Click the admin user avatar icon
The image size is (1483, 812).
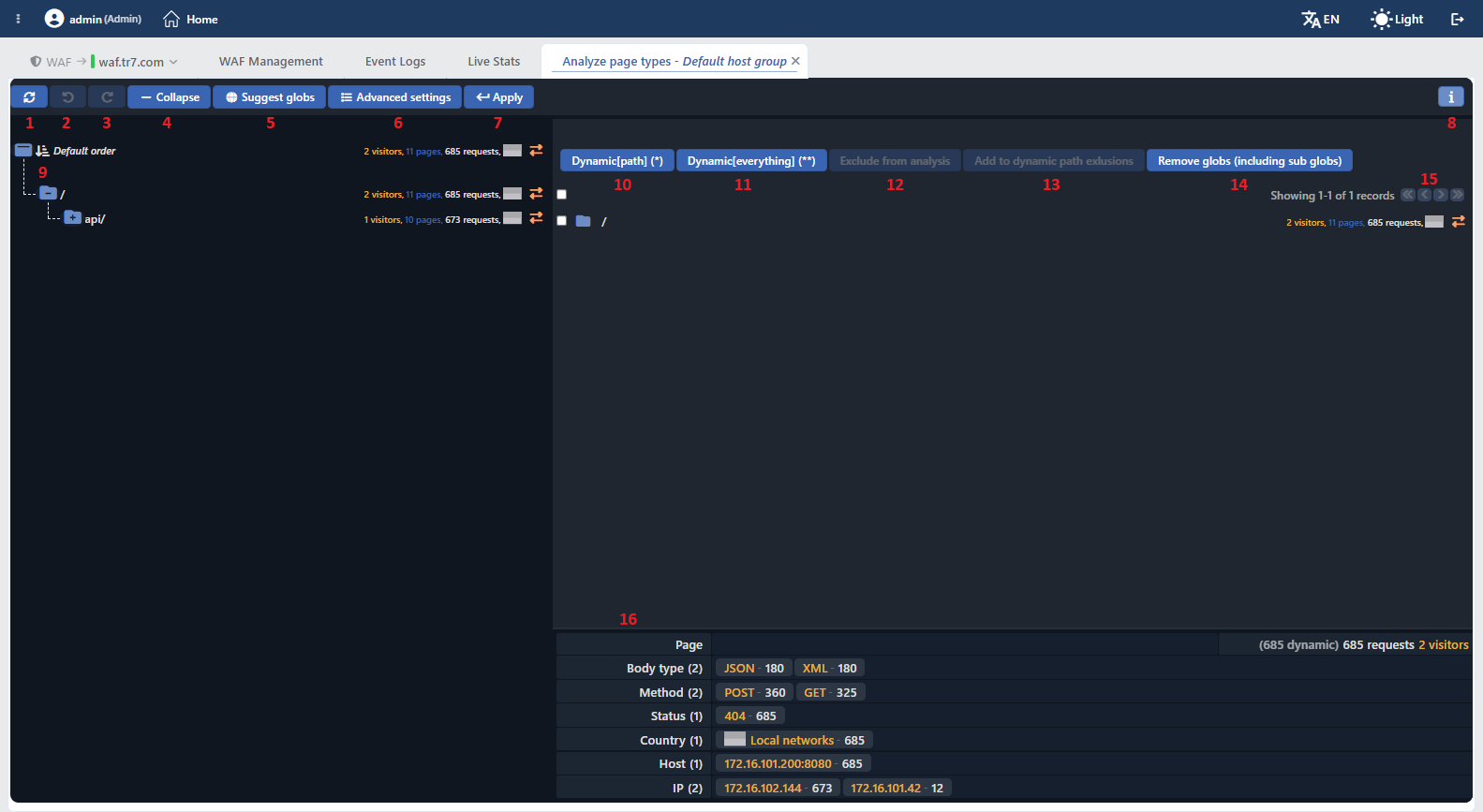(x=54, y=19)
